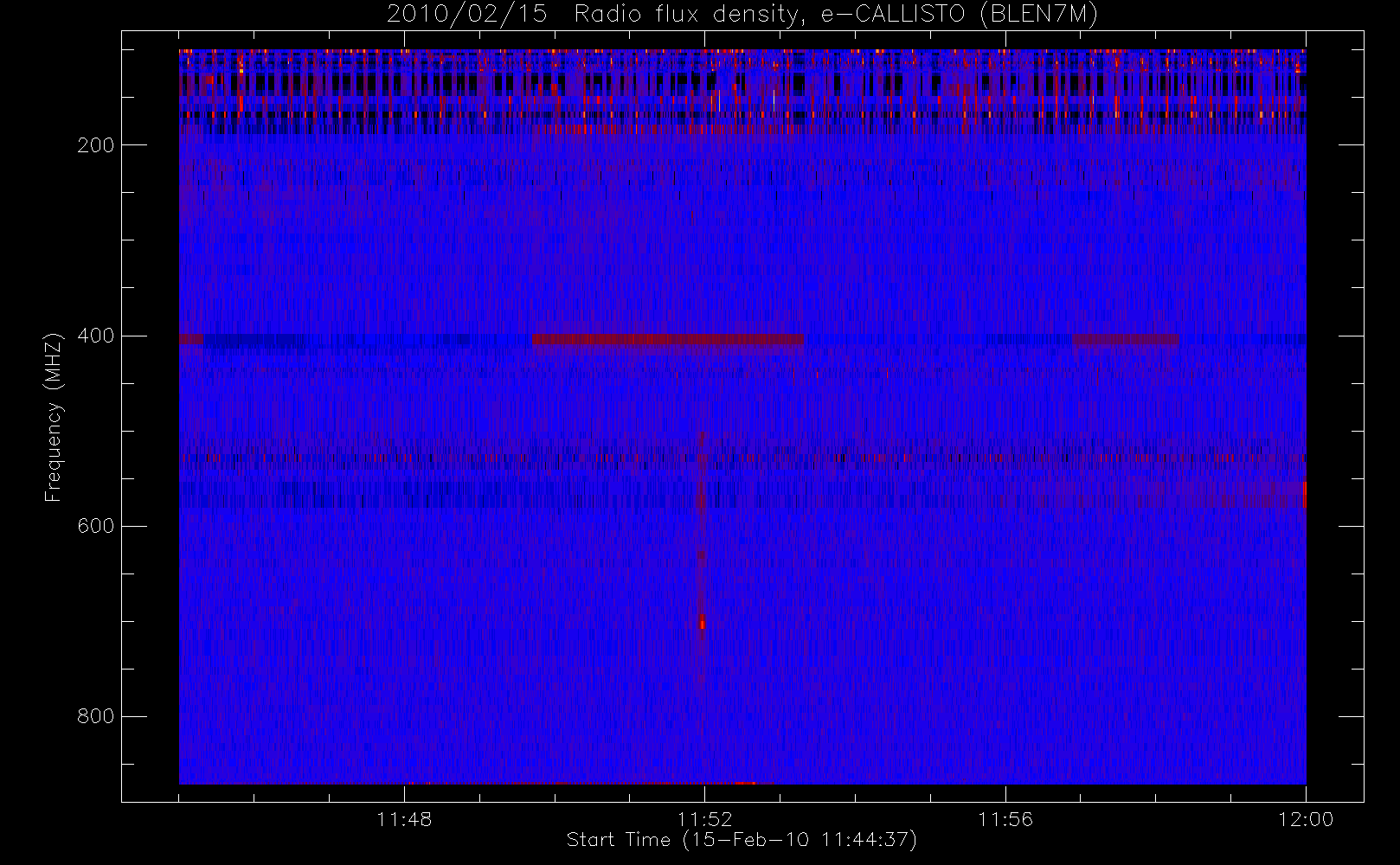This screenshot has height=865, width=1400.
Task: Click the '11:48' time tick label
Action: click(x=404, y=819)
